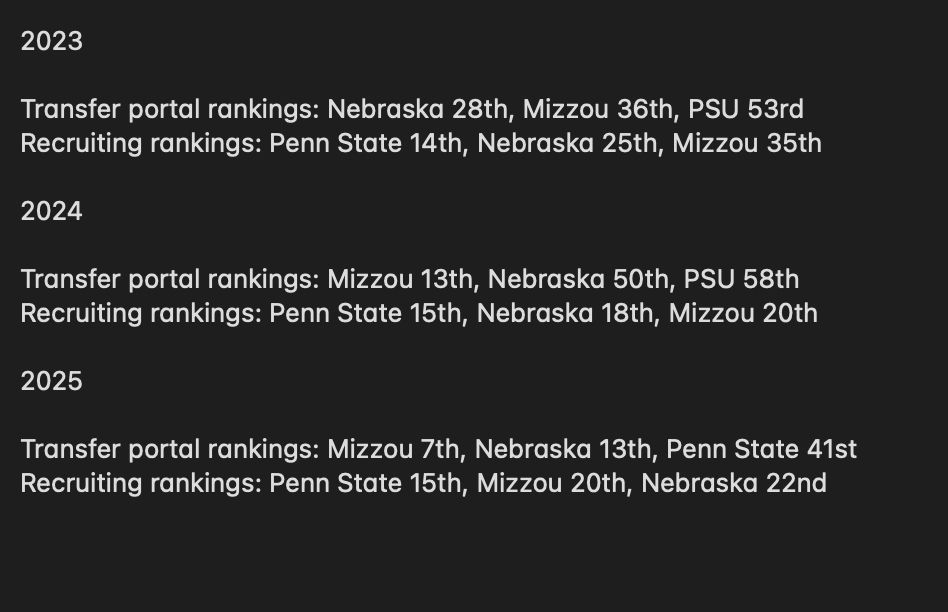The width and height of the screenshot is (948, 612).
Task: Place cursor on 2024 transfer portal rankings line
Action: click(x=410, y=280)
